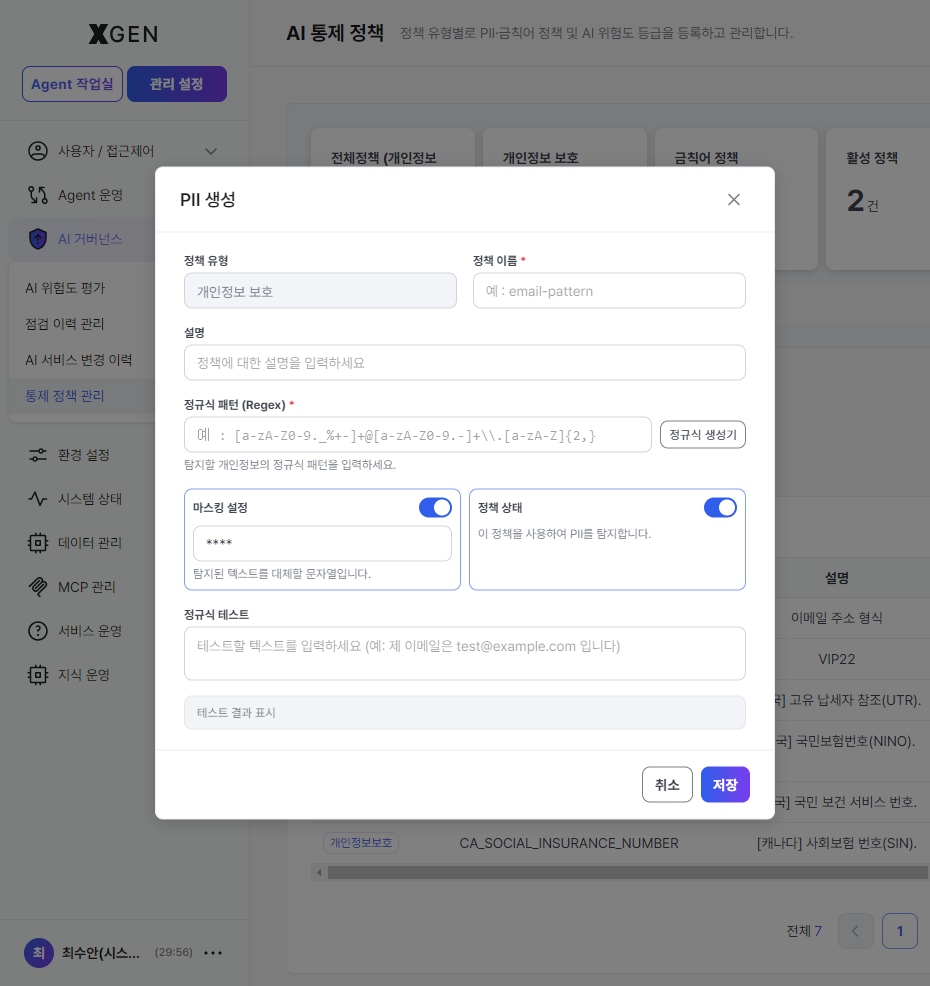Select 지식 운영 menu label

(84, 675)
